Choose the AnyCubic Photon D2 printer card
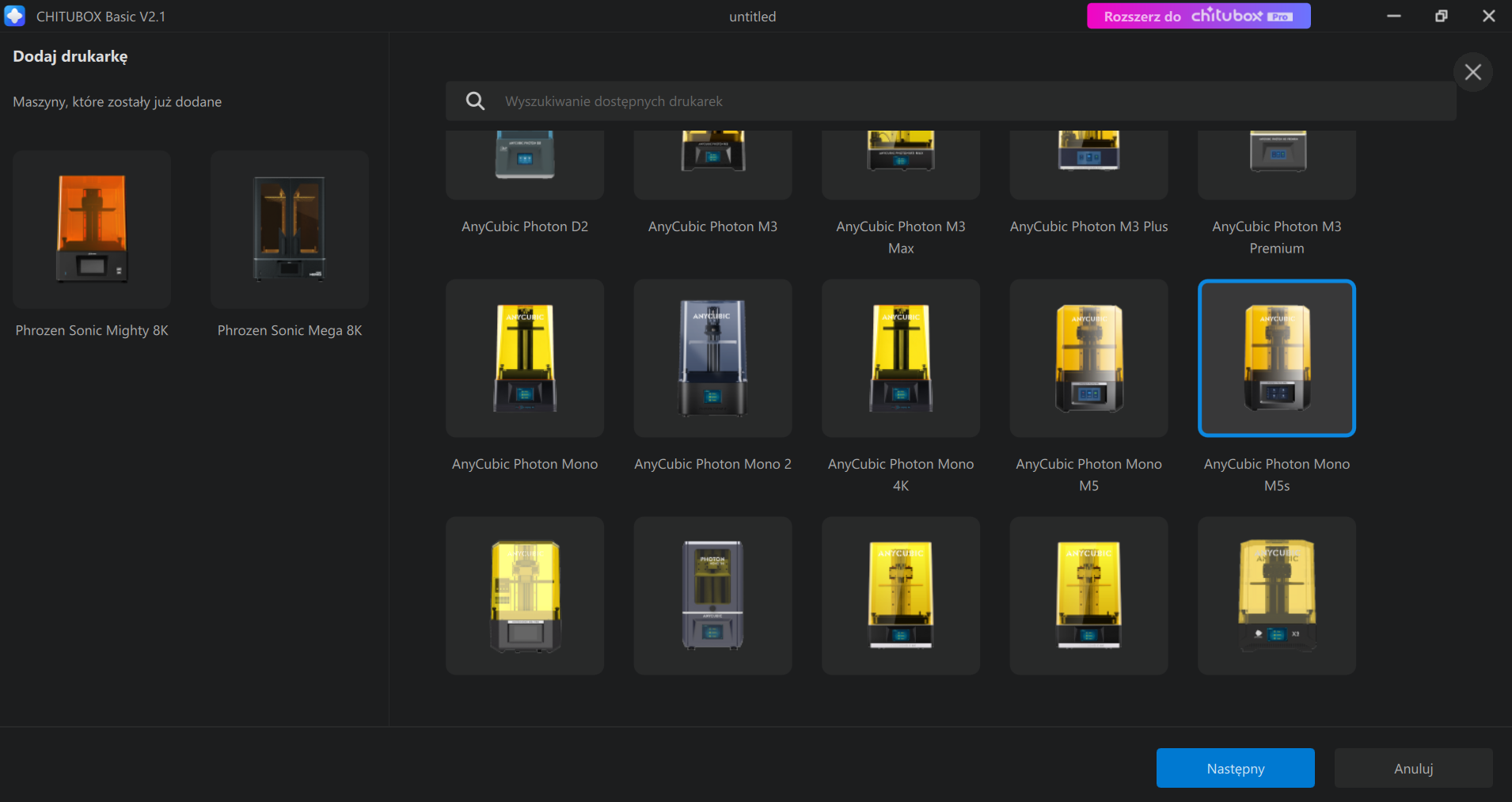Image resolution: width=1512 pixels, height=802 pixels. click(525, 165)
